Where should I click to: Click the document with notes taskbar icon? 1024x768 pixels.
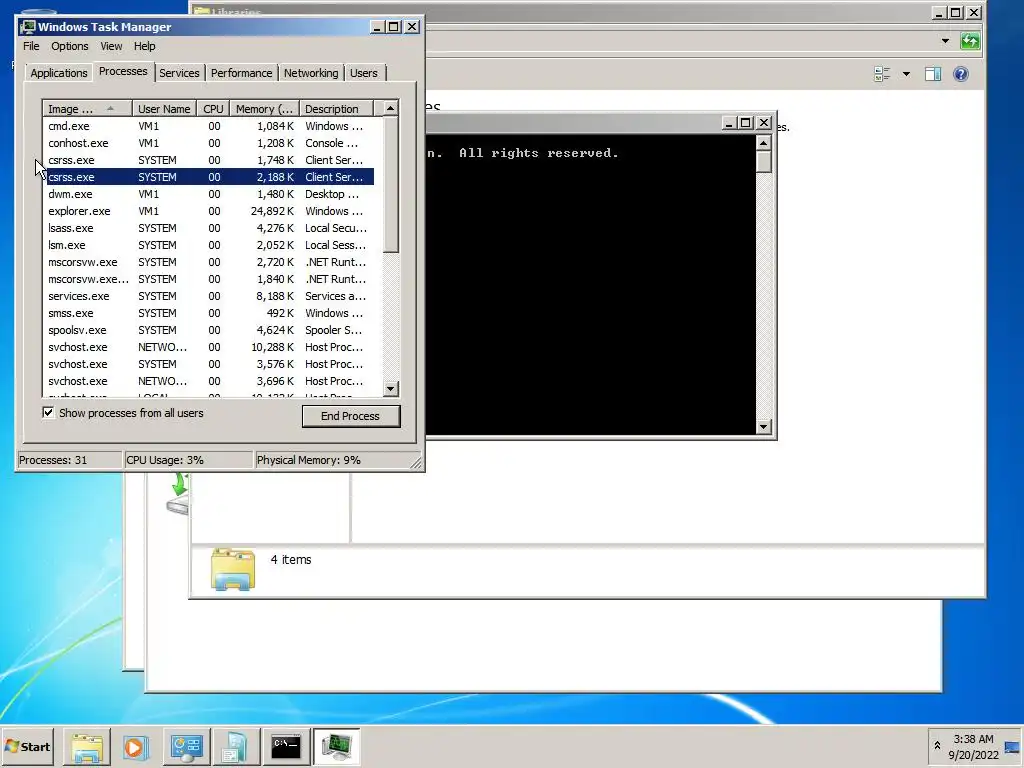pos(236,746)
